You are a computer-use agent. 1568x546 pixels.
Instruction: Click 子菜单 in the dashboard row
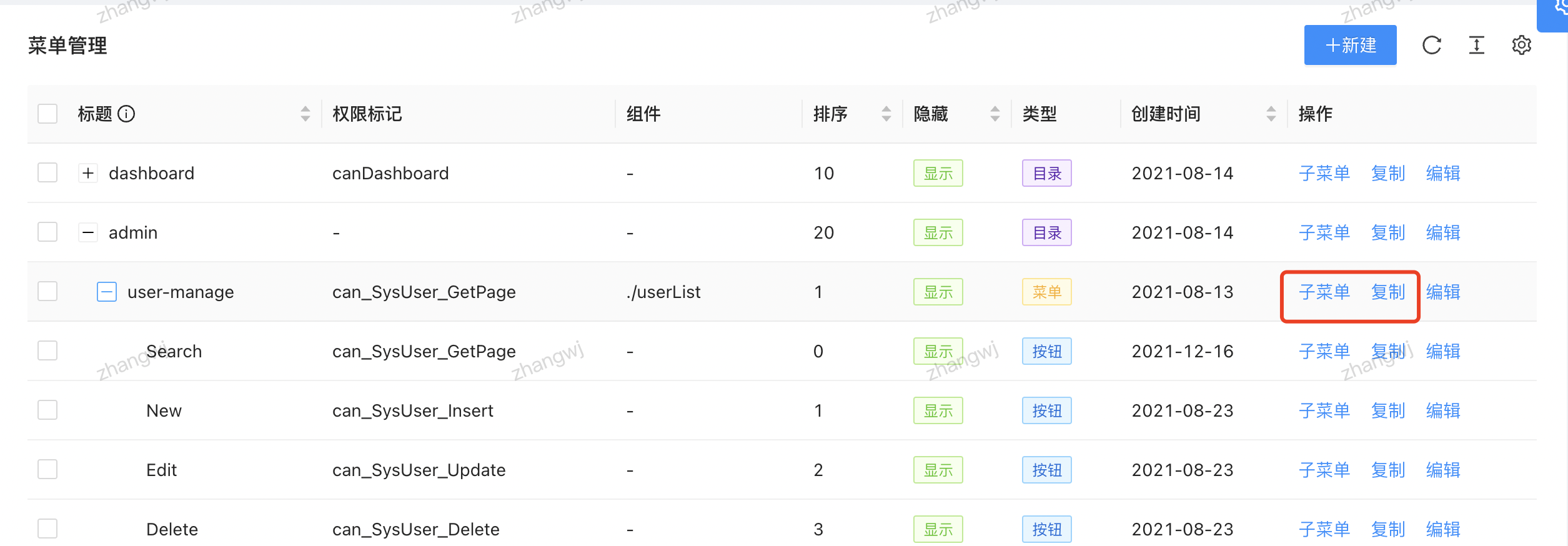coord(1324,173)
